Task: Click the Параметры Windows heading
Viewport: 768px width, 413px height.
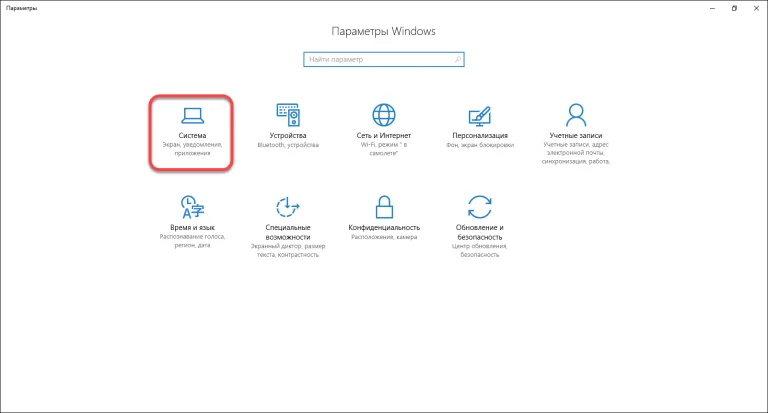Action: tap(384, 31)
